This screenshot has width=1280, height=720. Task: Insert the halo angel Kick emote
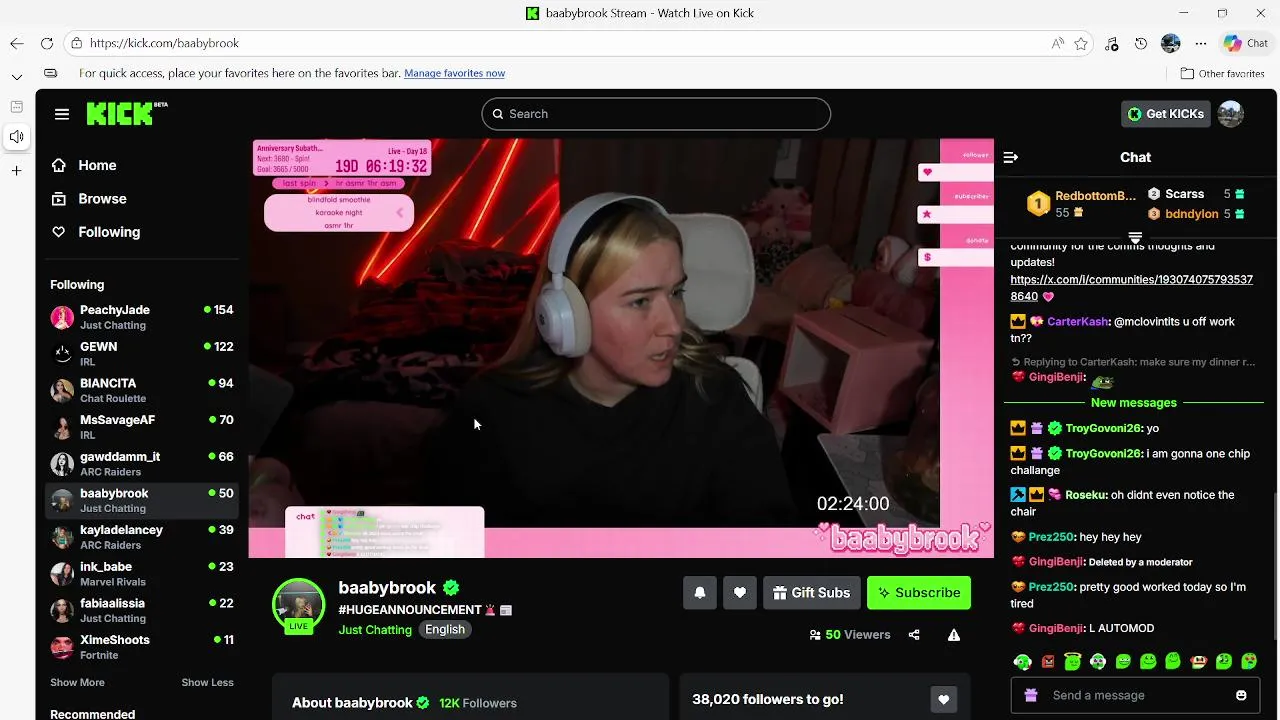pos(1073,661)
